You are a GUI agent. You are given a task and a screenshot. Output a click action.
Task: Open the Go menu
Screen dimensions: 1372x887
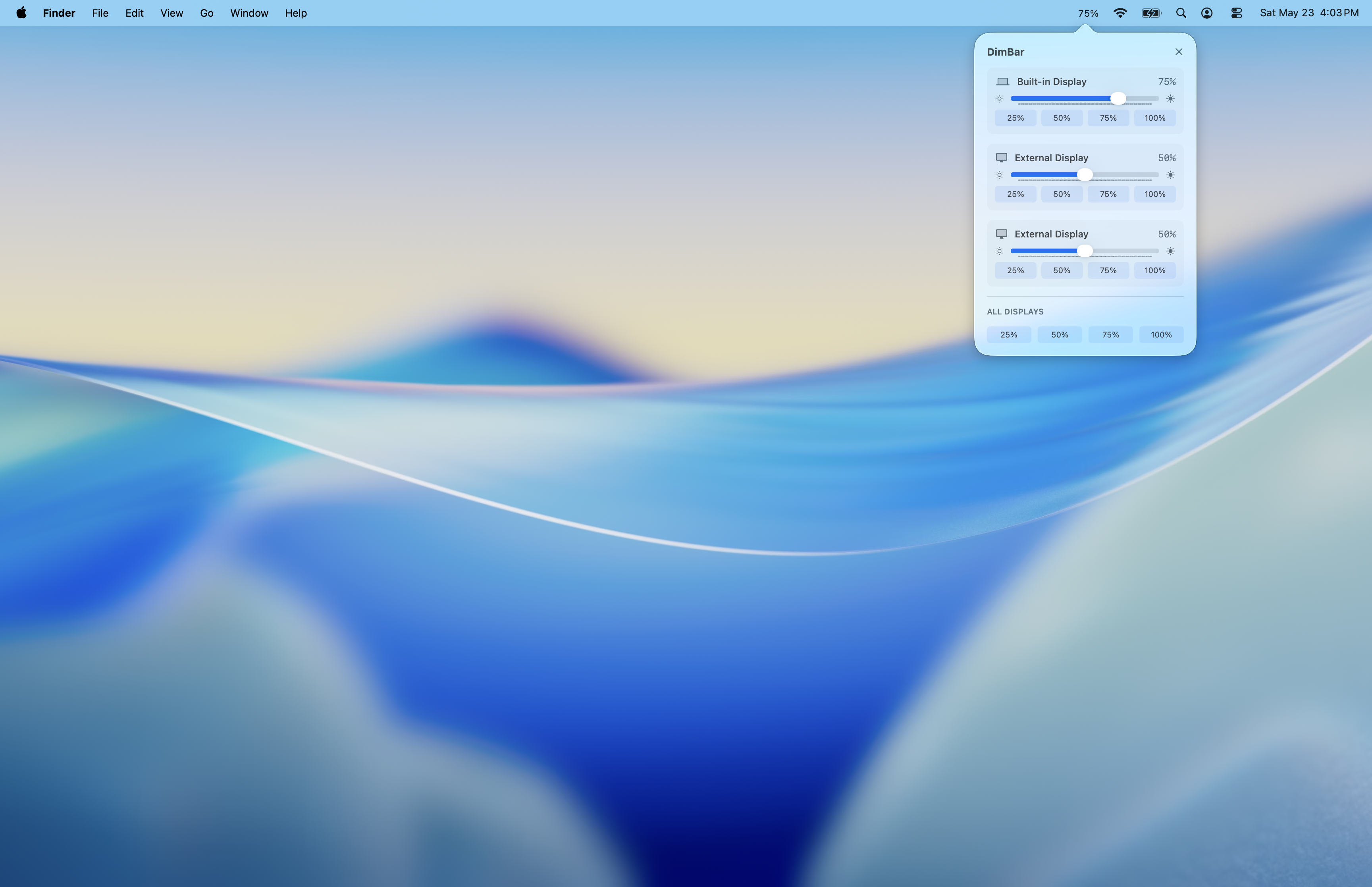point(207,13)
